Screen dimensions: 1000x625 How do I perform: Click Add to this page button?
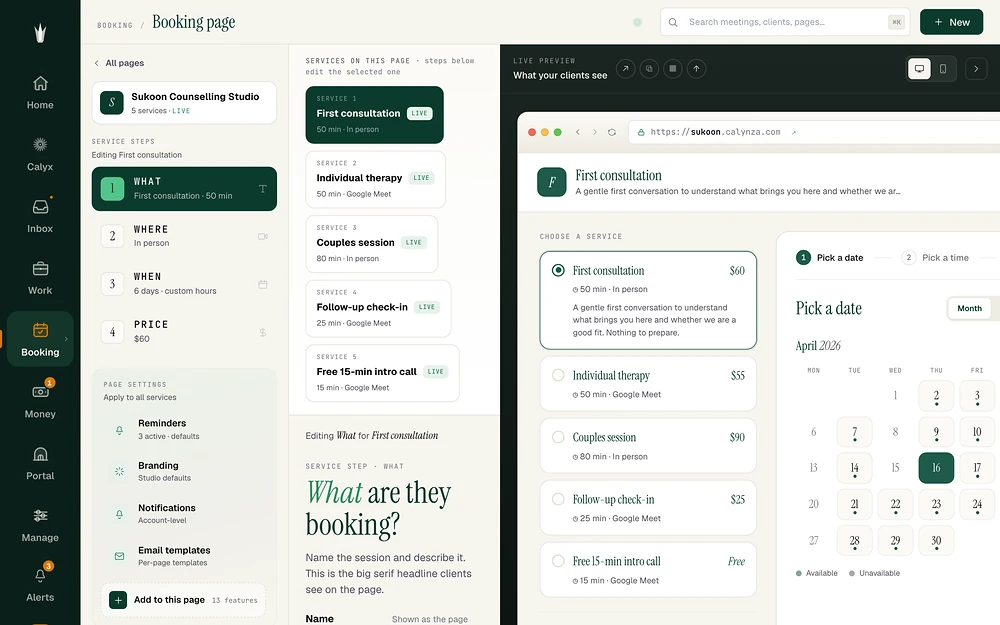coord(184,600)
